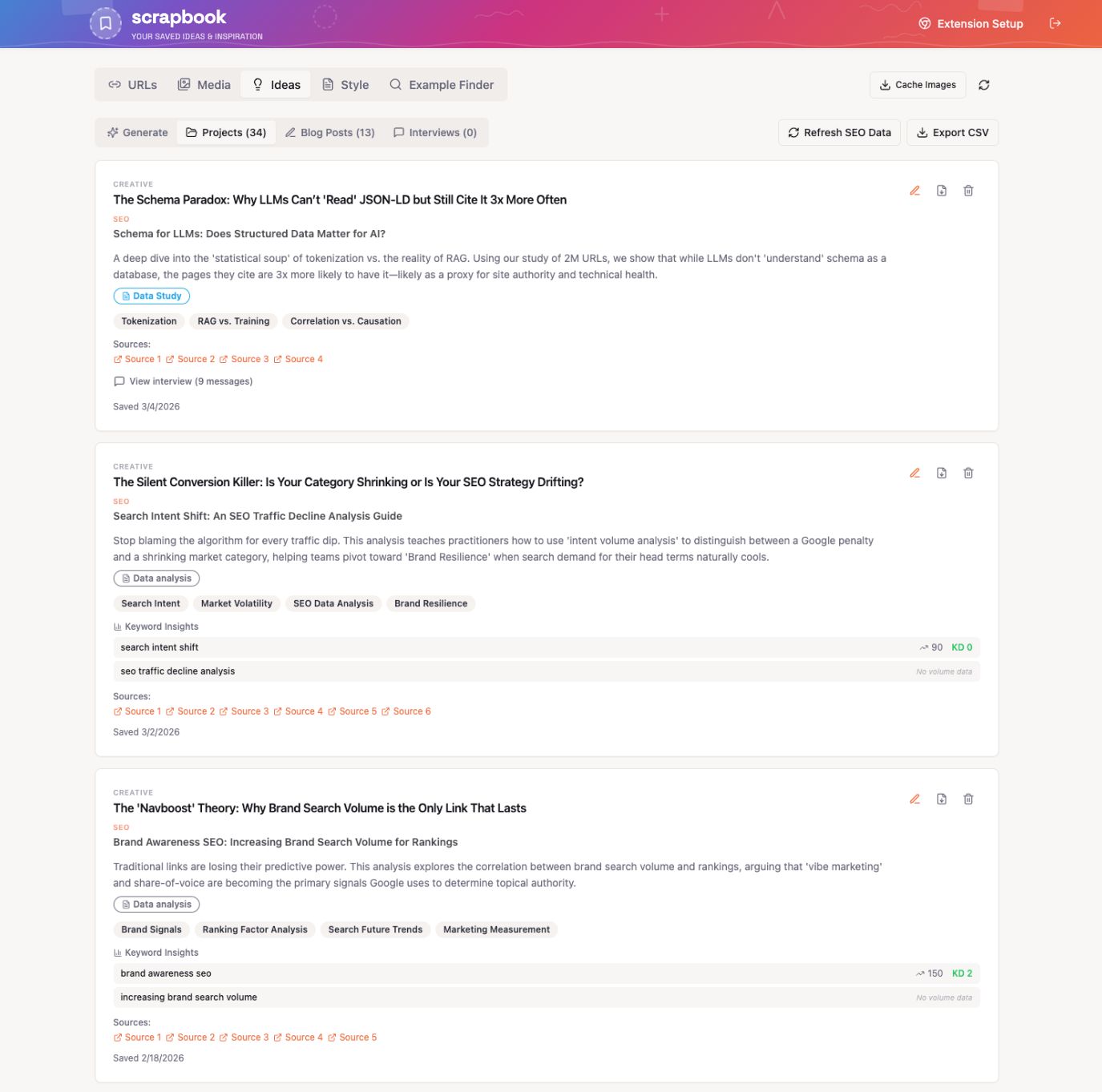Delete the Silent Conversion Killer idea via trash icon
Screen dimensions: 1102x1092
968,473
